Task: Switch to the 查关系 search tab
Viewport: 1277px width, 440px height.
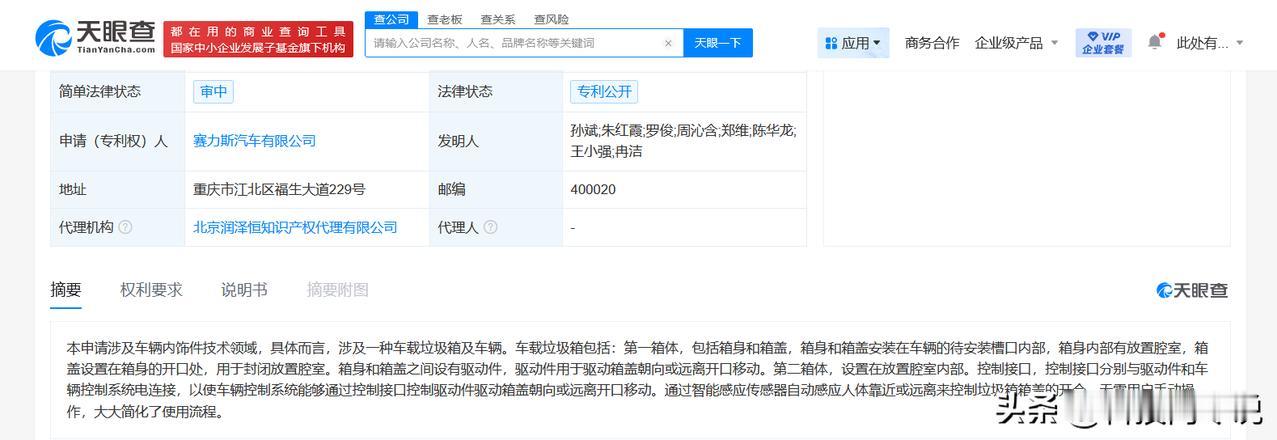Action: pos(498,19)
